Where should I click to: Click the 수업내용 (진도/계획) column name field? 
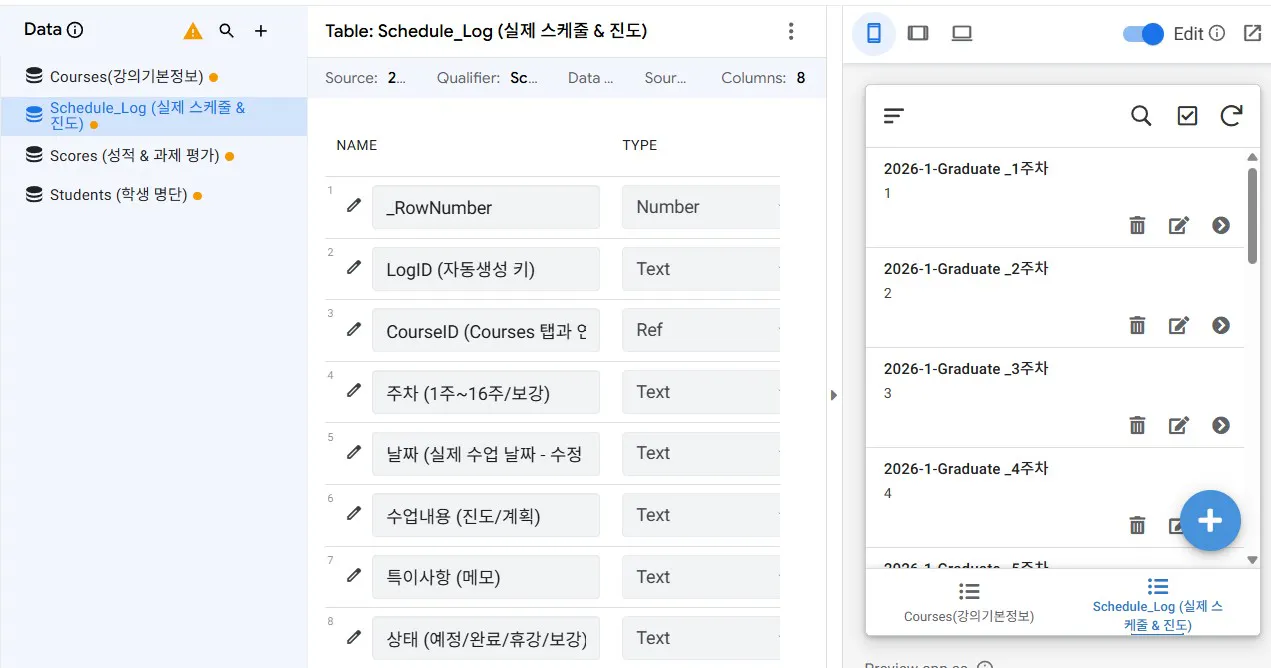(x=485, y=515)
